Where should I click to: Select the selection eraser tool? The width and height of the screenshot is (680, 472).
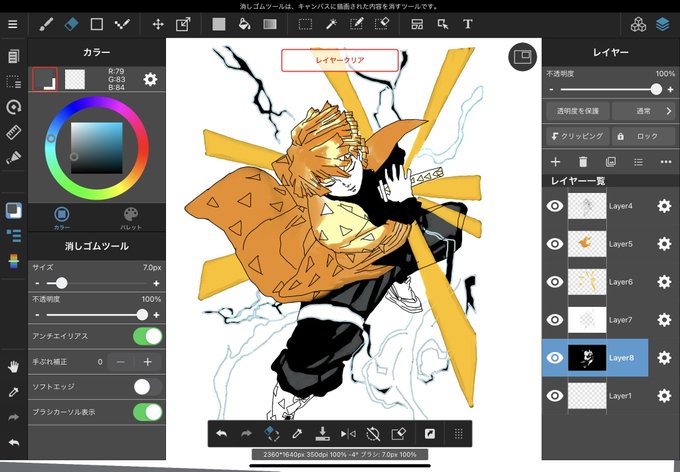[x=382, y=24]
